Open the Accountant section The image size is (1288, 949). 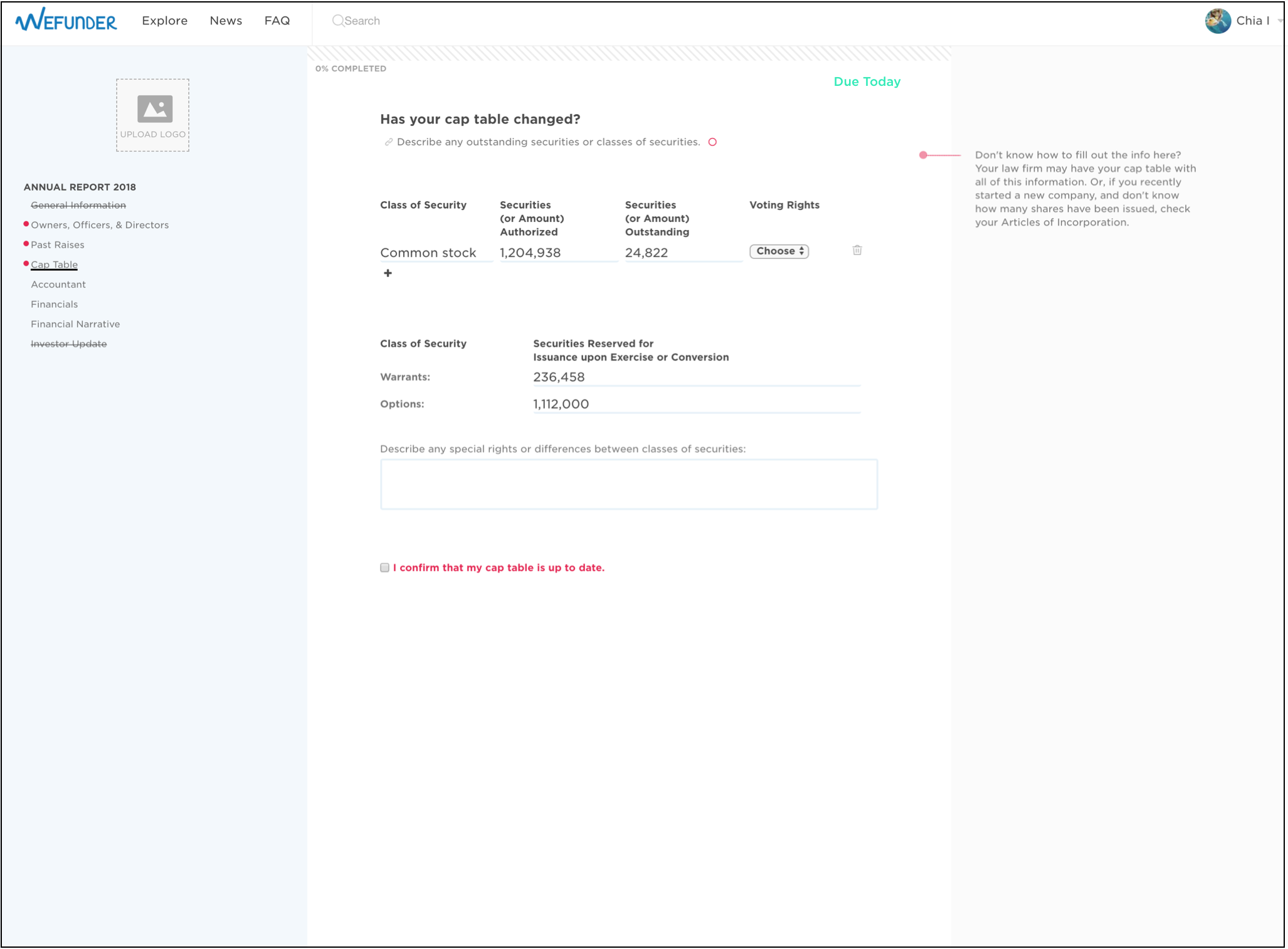tap(58, 285)
